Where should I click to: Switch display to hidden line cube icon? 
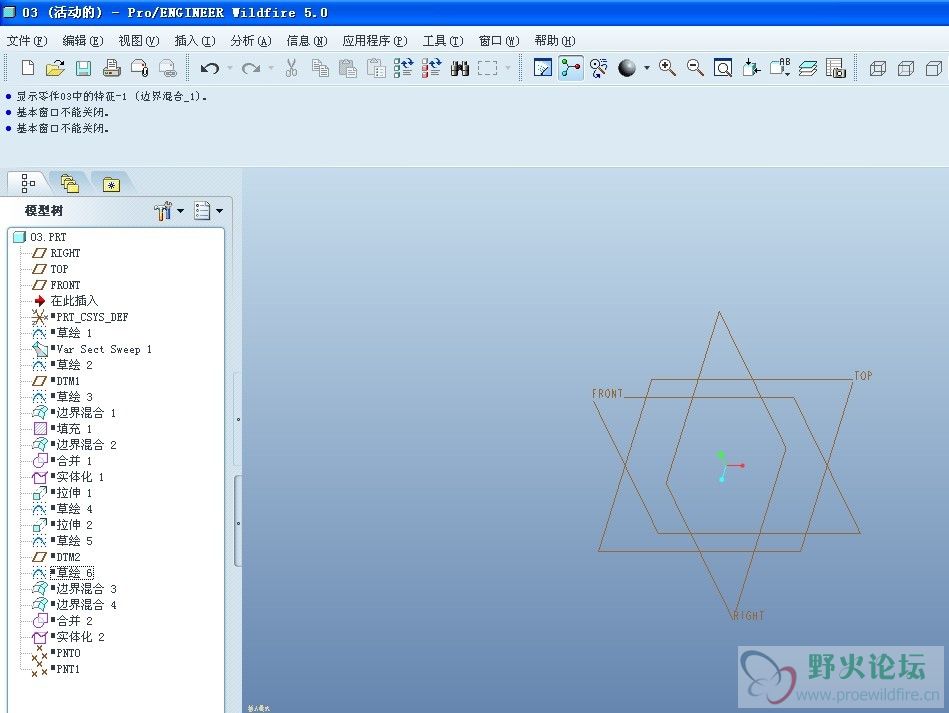pyautogui.click(x=906, y=68)
